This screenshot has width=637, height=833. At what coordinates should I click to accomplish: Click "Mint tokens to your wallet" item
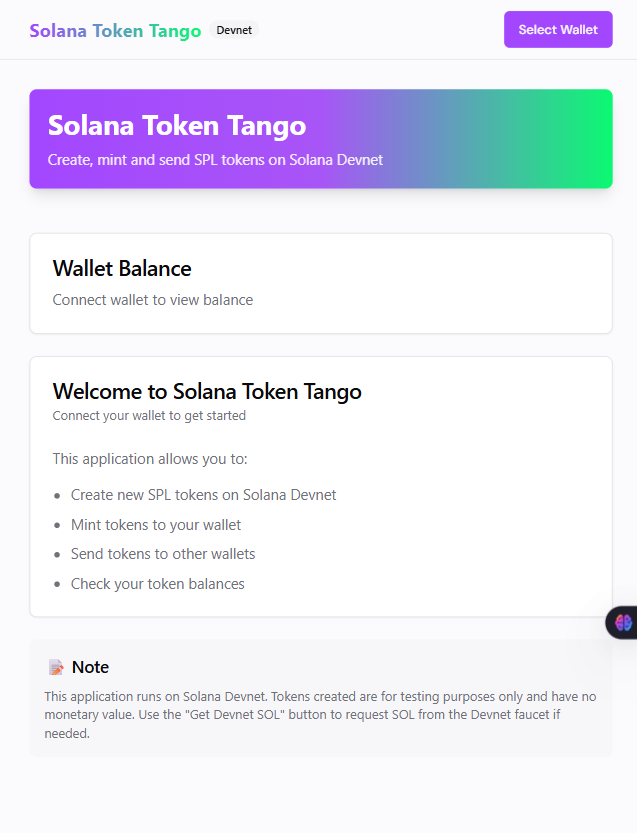point(156,524)
